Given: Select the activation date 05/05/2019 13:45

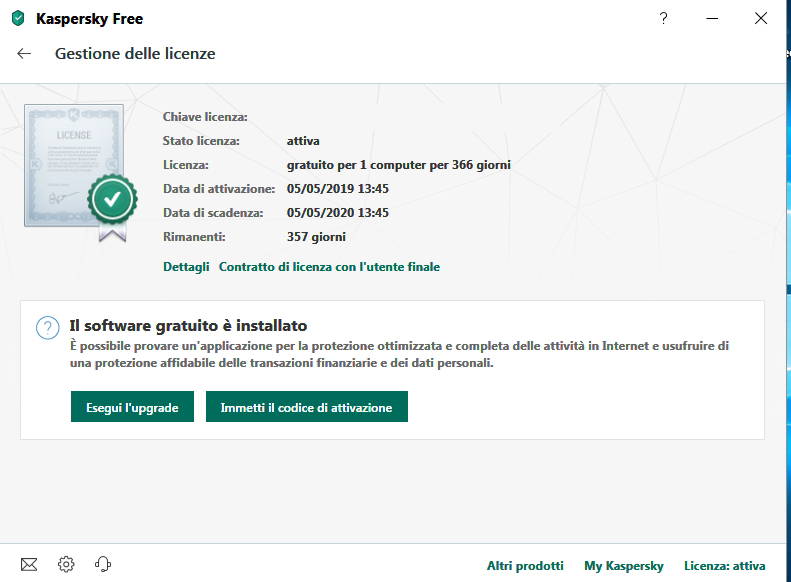Looking at the screenshot, I should pyautogui.click(x=337, y=189).
